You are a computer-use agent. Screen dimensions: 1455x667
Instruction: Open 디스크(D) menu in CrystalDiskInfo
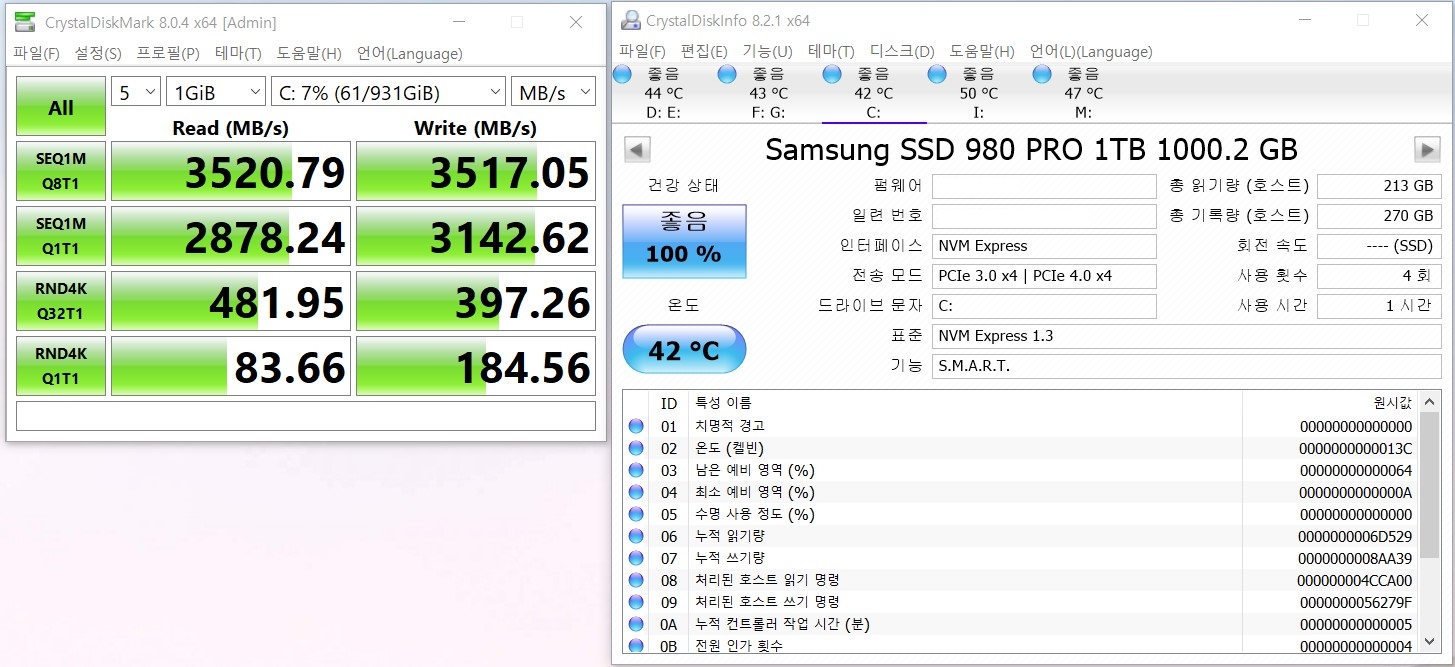[x=902, y=51]
